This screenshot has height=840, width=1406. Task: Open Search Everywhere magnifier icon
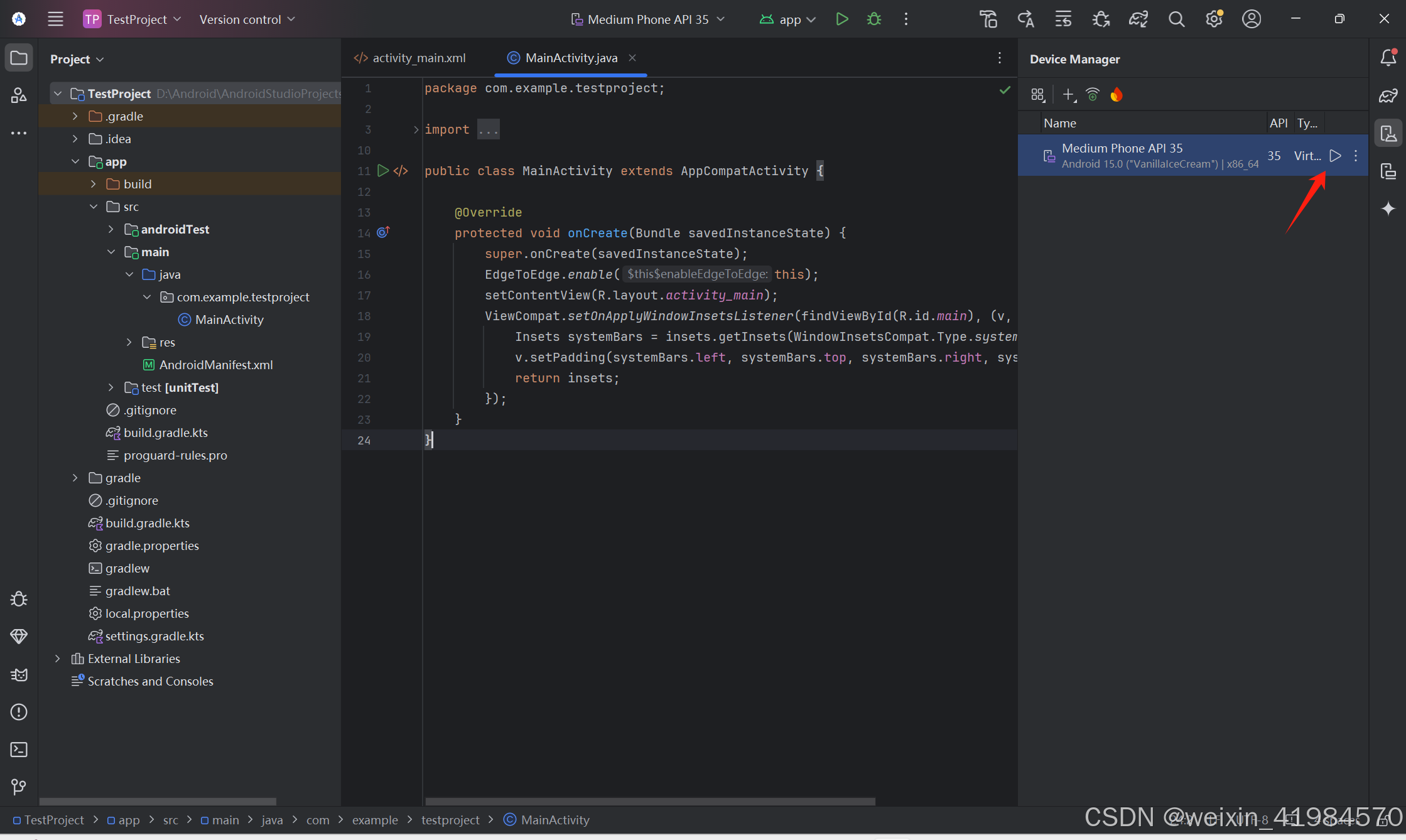tap(1176, 19)
